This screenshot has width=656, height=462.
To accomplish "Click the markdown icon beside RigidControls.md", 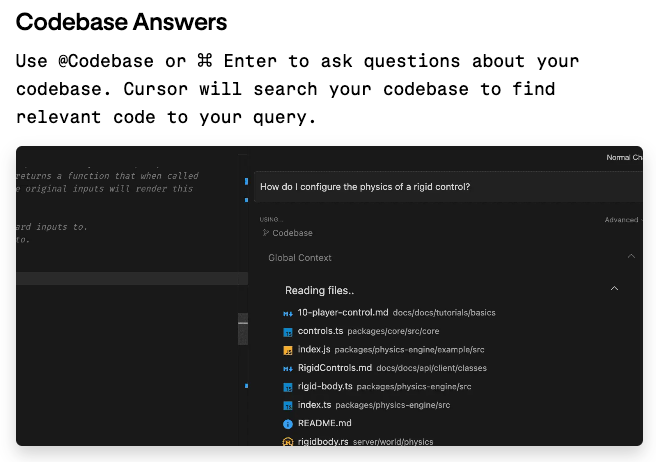I will (x=288, y=368).
